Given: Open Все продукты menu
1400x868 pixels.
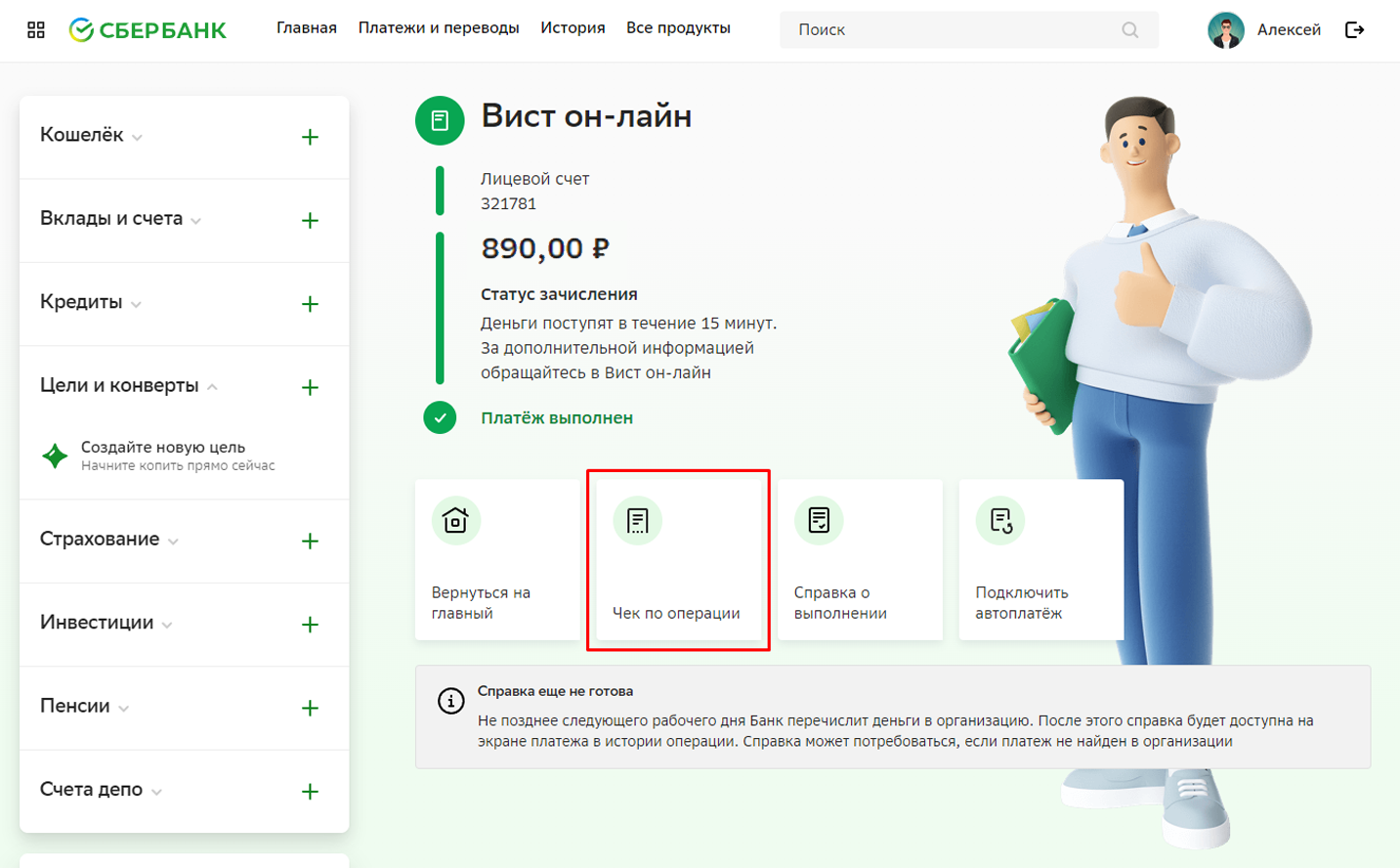Looking at the screenshot, I should (678, 28).
